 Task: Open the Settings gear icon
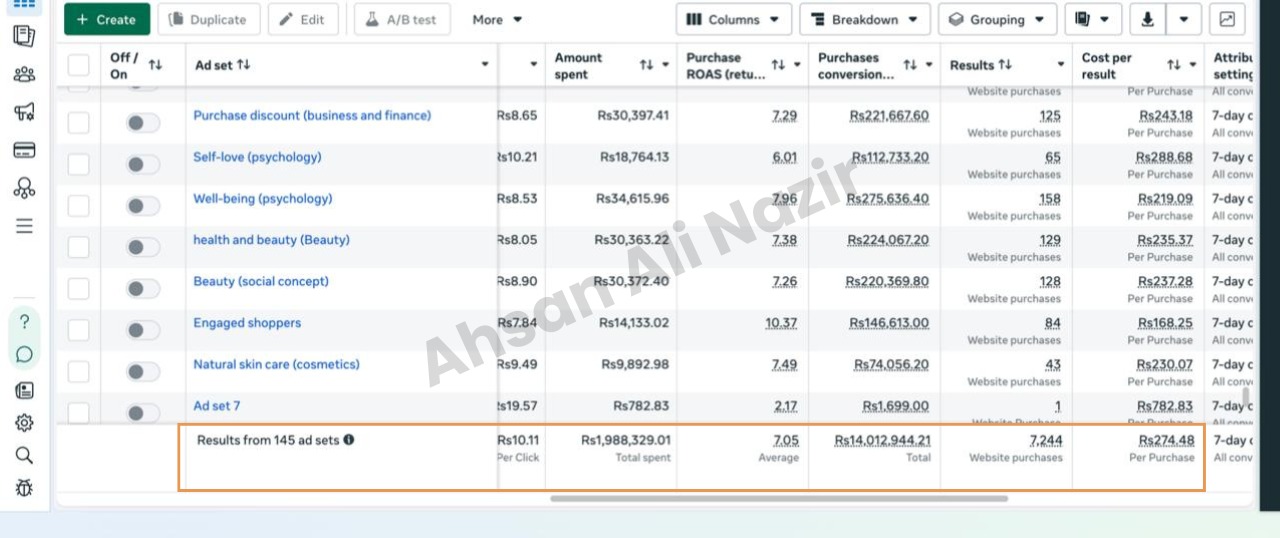(x=24, y=423)
